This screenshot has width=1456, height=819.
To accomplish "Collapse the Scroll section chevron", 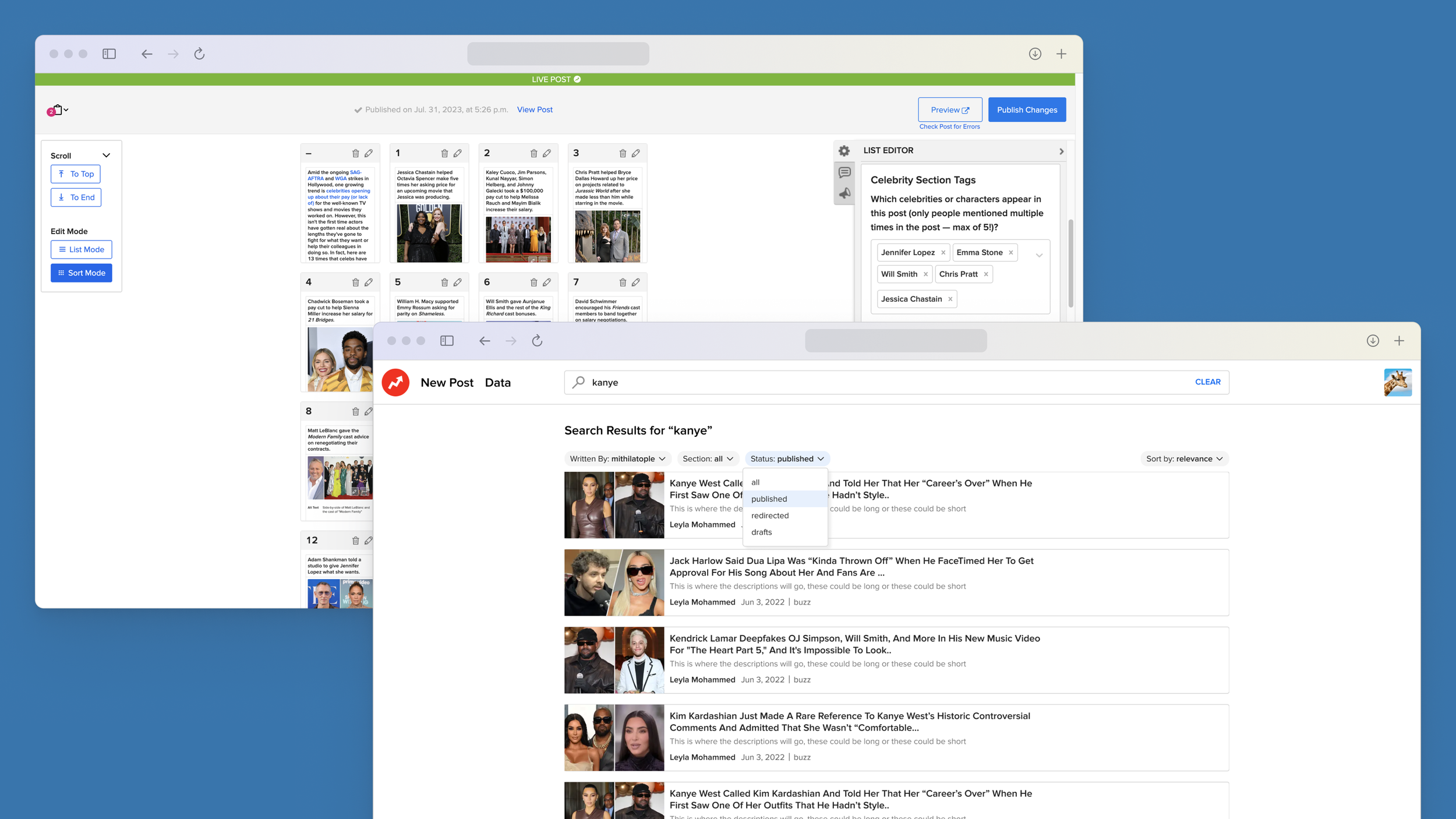I will pyautogui.click(x=106, y=156).
